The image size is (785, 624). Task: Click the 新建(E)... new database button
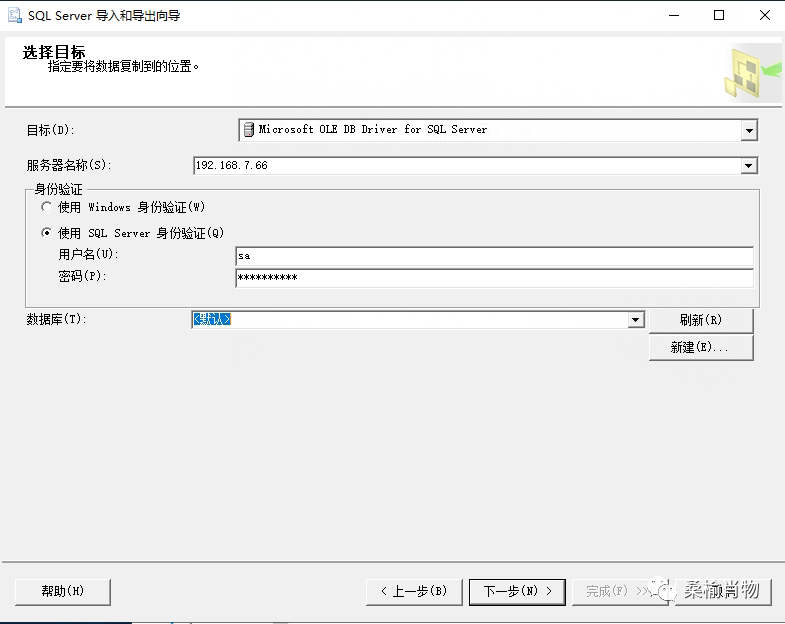701,348
